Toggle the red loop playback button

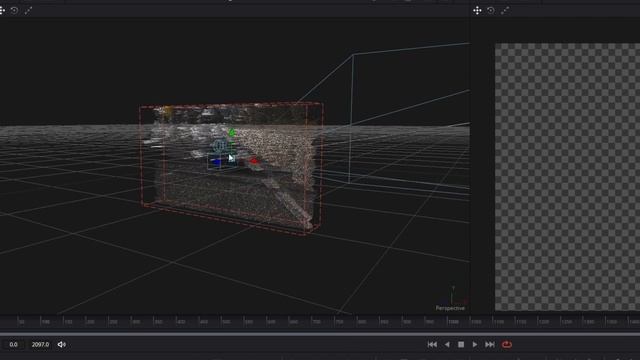click(507, 344)
